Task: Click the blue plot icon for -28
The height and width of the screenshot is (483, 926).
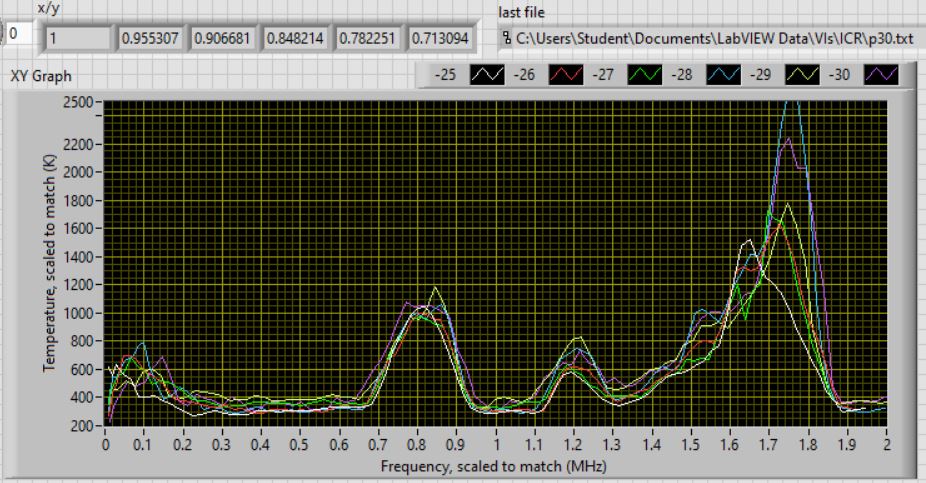Action: (721, 75)
